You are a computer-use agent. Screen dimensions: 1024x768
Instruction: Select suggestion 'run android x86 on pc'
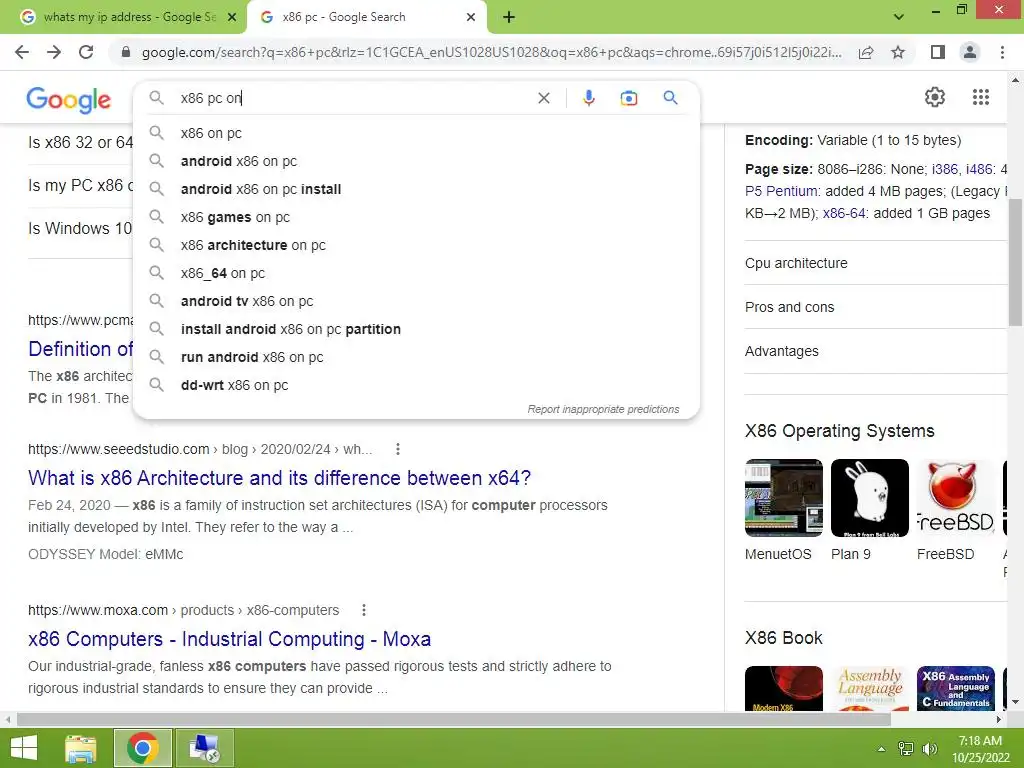pos(416,358)
